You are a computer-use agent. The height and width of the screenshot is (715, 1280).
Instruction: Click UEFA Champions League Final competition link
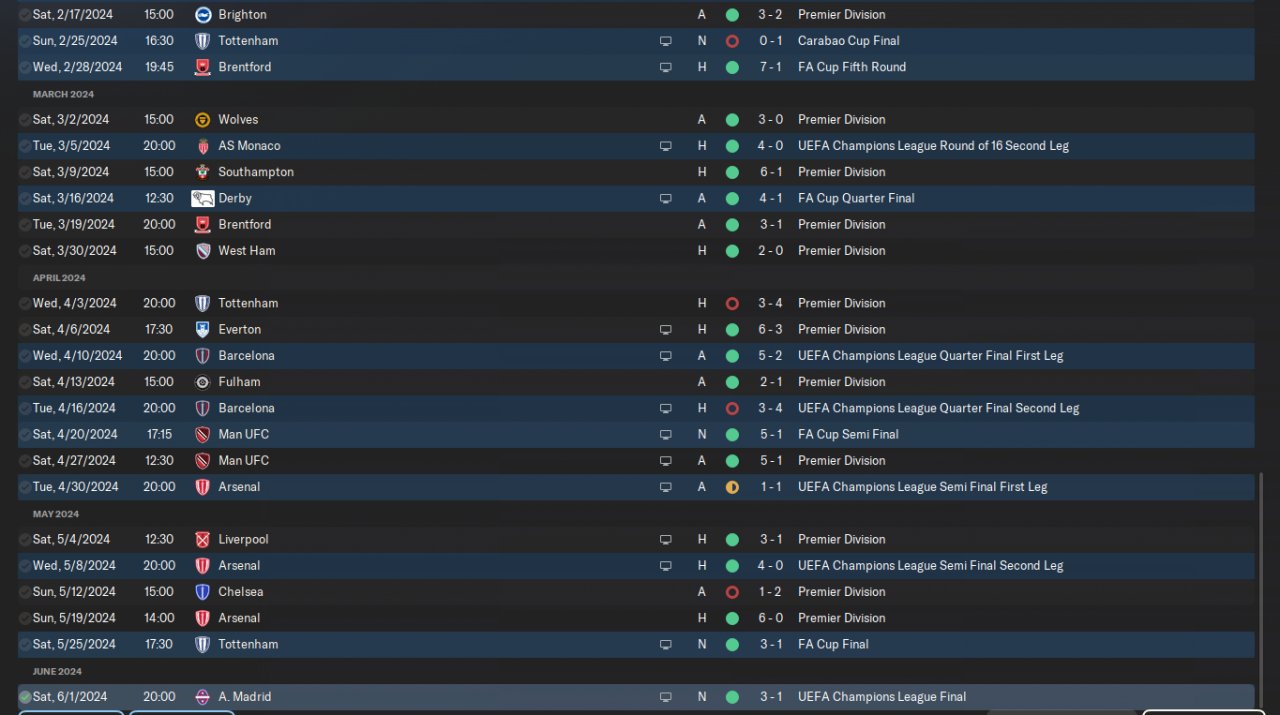(881, 697)
